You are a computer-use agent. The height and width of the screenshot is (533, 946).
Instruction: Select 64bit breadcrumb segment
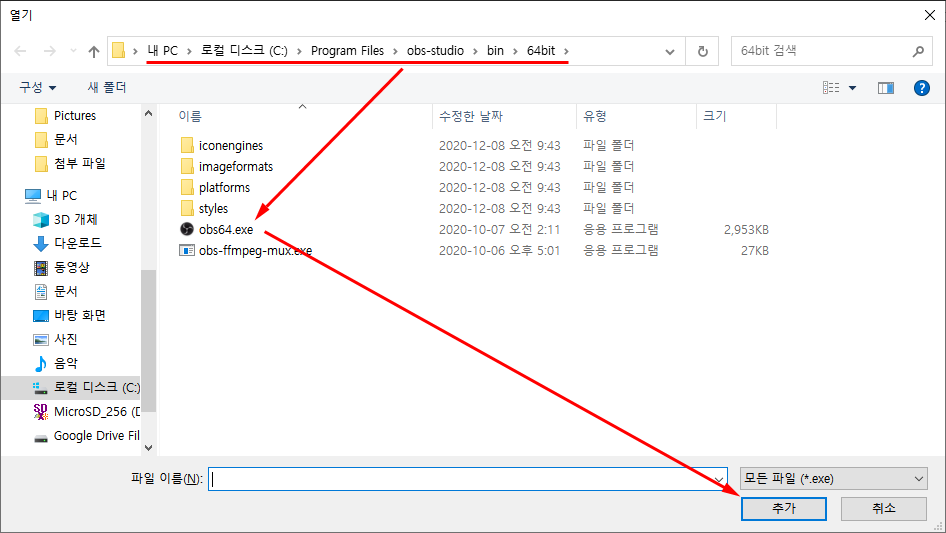541,51
